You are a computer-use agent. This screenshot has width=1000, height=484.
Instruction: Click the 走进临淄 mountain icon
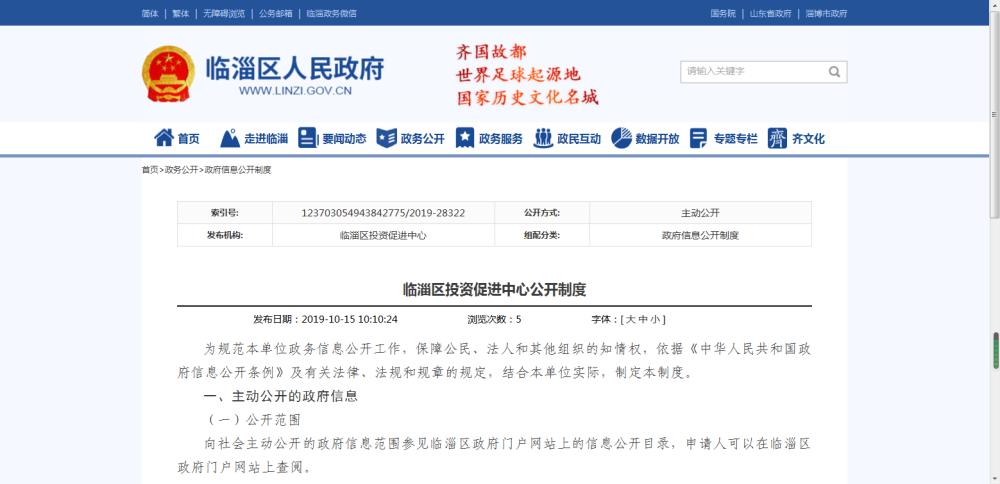[230, 138]
